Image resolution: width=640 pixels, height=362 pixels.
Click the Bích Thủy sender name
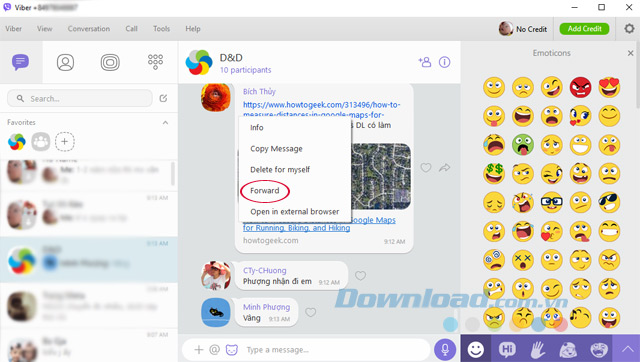[259, 91]
